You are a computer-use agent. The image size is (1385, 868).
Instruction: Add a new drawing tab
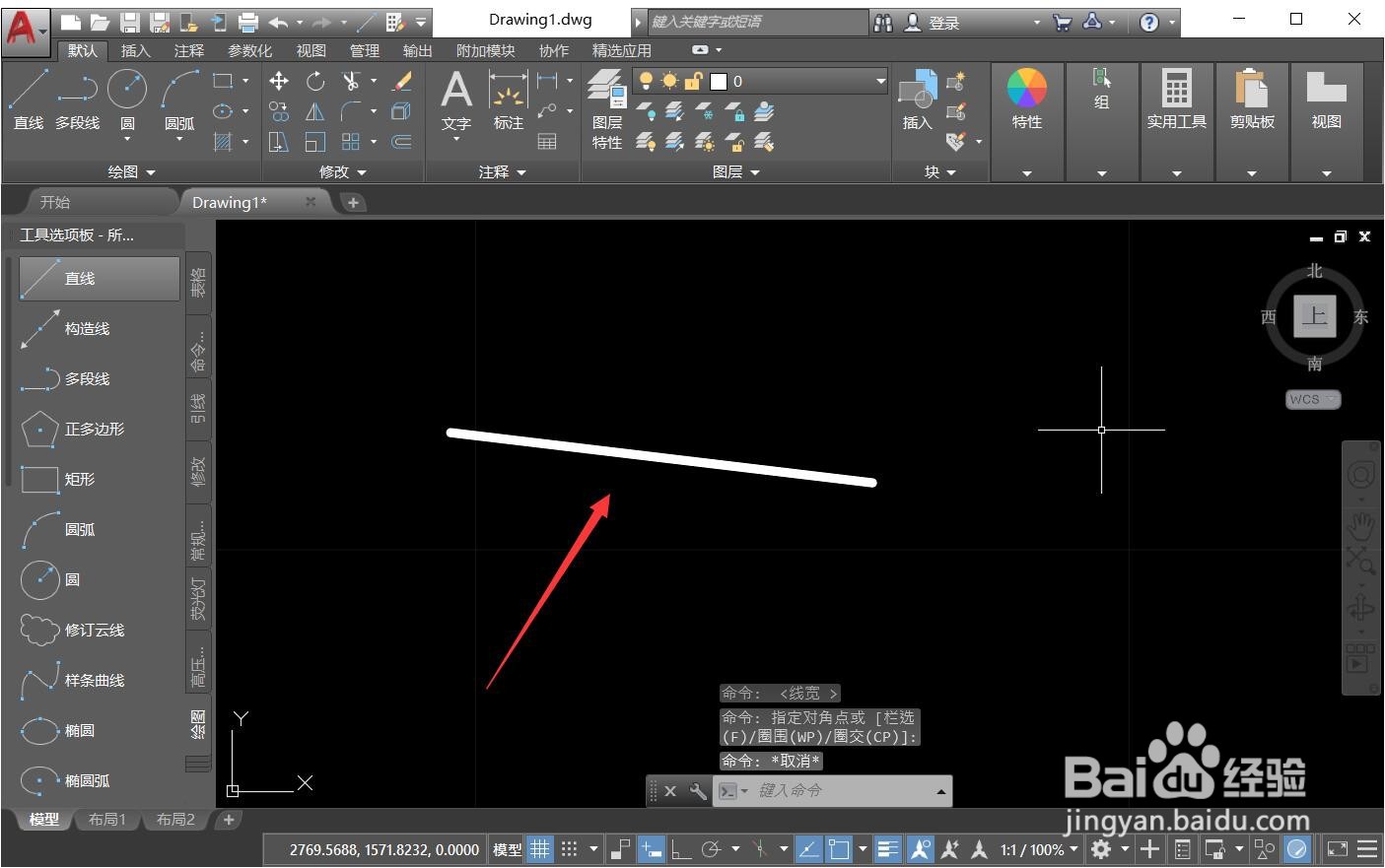(352, 202)
